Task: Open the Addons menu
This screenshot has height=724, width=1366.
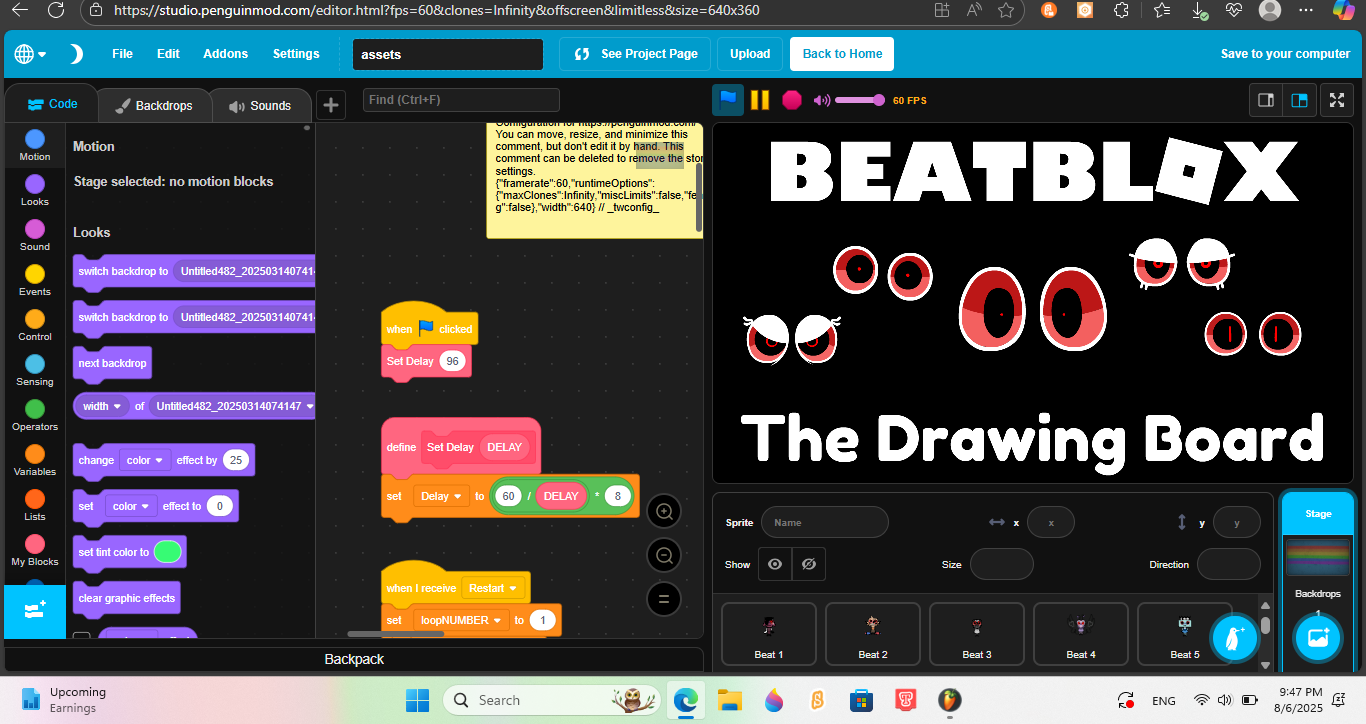Action: [225, 54]
